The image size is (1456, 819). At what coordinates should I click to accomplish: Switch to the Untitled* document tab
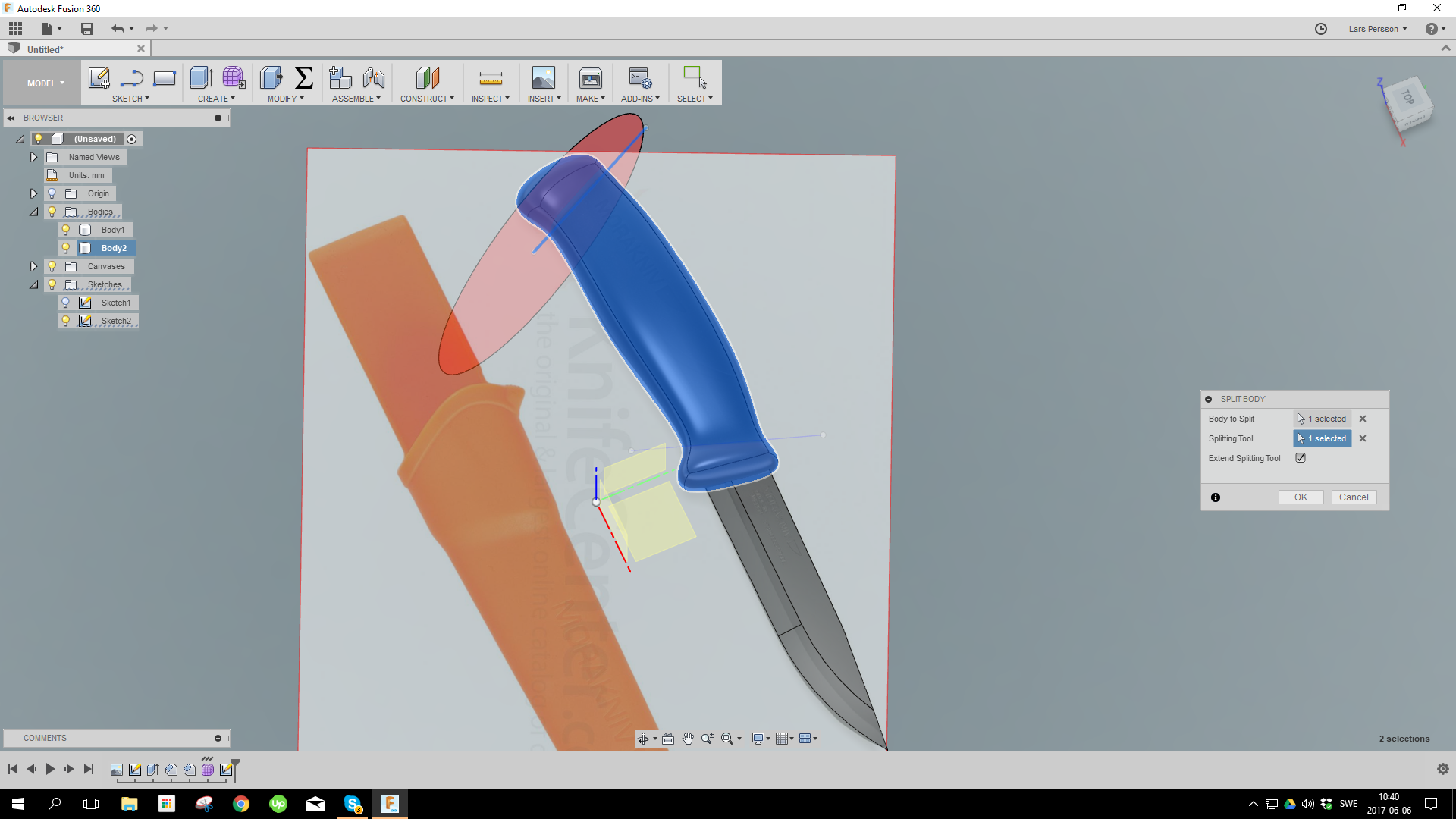click(x=45, y=49)
